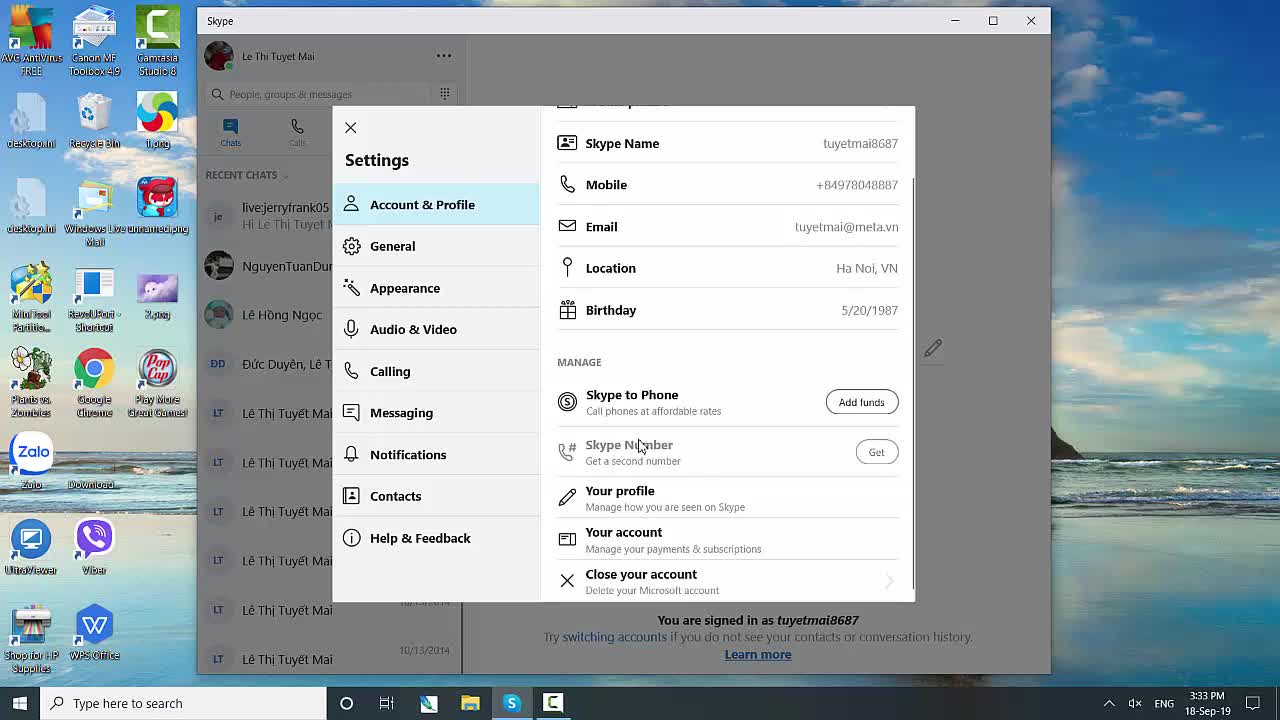Click the Location row
The width and height of the screenshot is (1280, 720).
[727, 268]
